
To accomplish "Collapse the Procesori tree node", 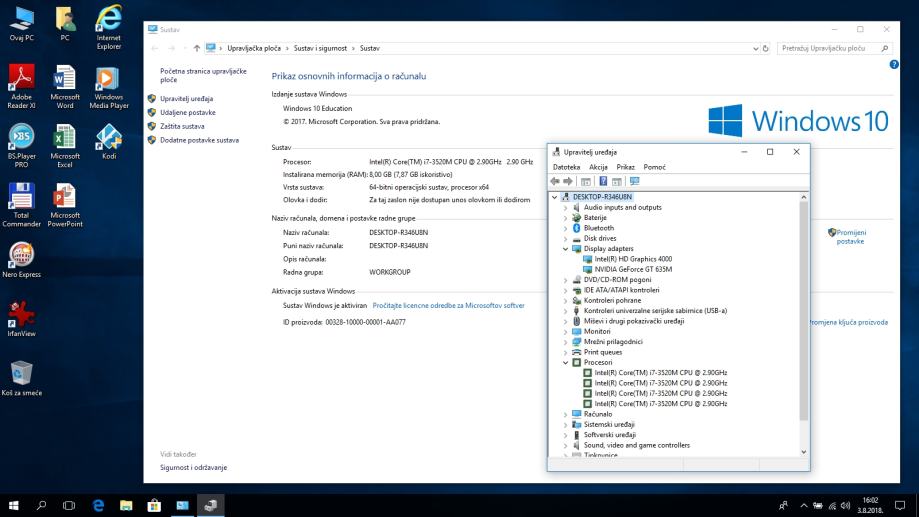I will pos(565,362).
